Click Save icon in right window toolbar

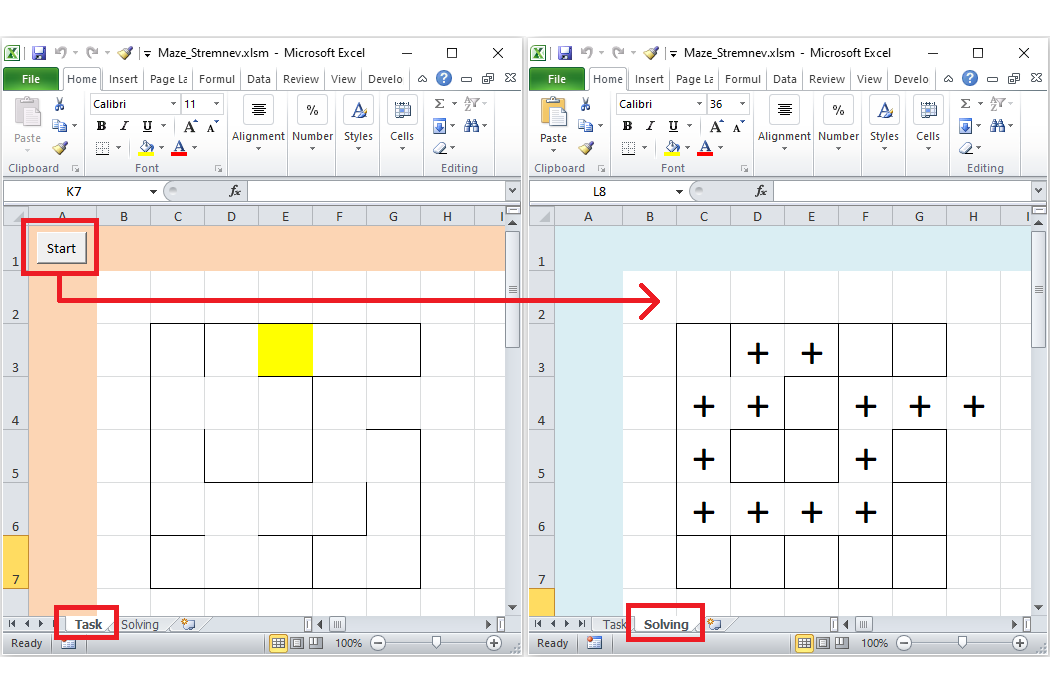(565, 53)
